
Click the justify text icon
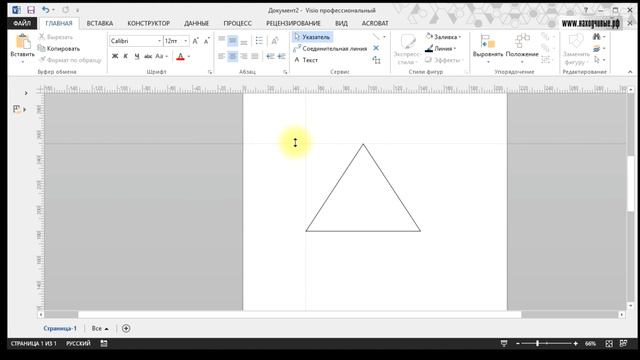(255, 56)
